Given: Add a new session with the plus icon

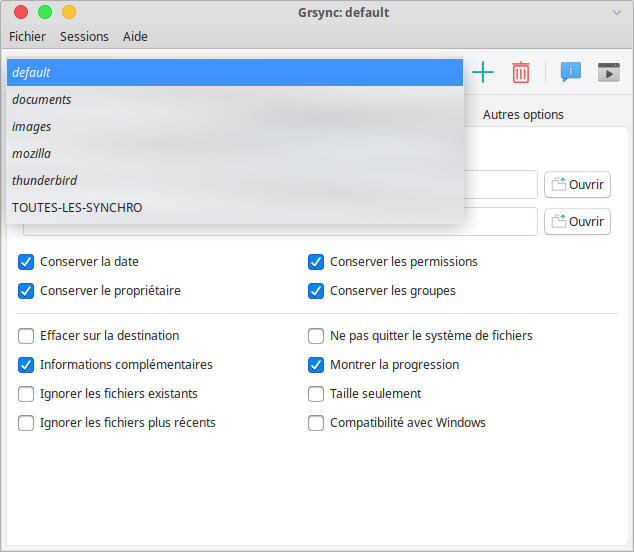Looking at the screenshot, I should tap(483, 72).
